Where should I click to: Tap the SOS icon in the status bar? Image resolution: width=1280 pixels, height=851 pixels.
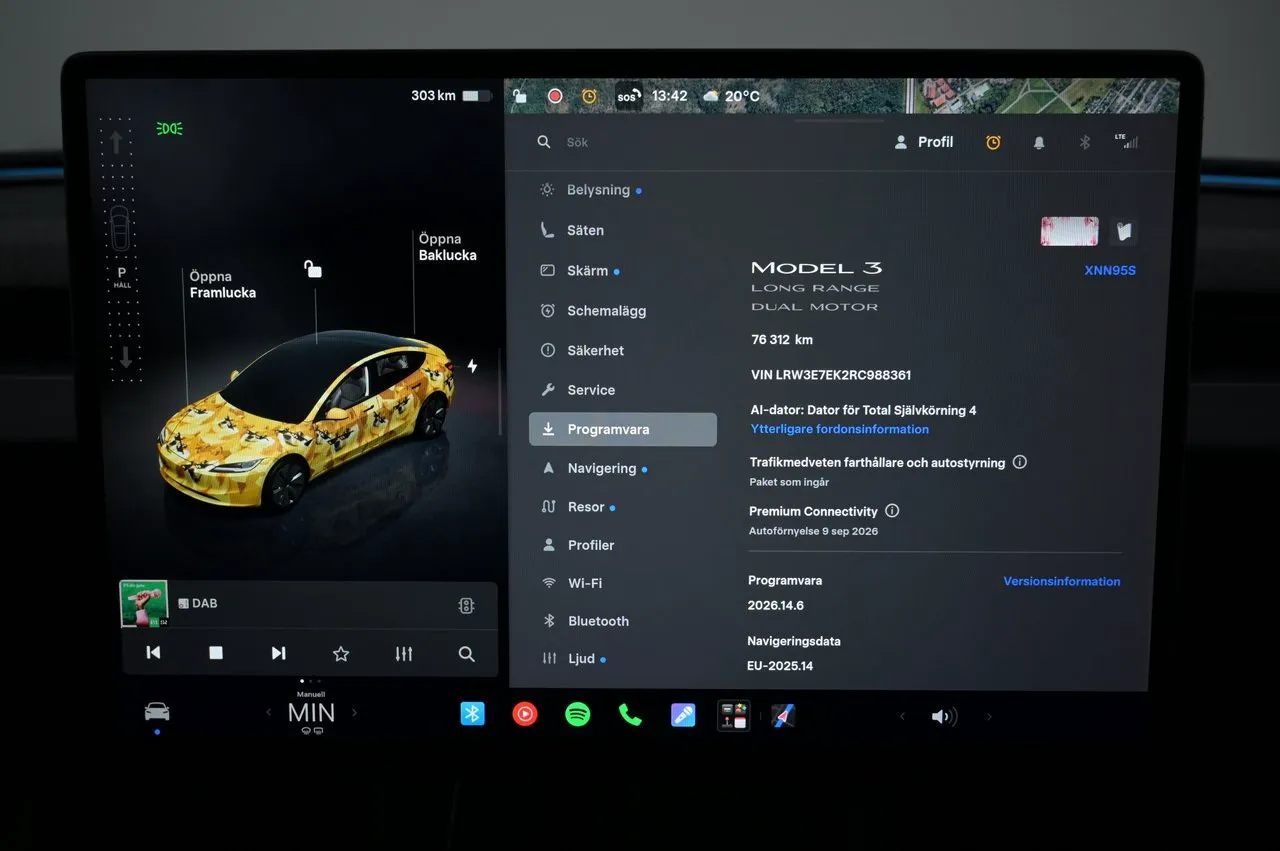[x=627, y=96]
